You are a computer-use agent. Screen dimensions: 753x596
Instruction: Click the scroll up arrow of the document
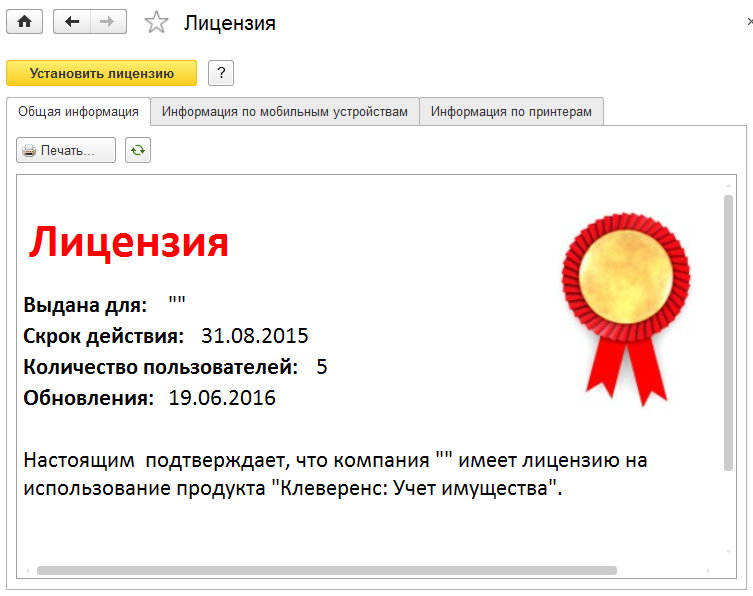(729, 185)
